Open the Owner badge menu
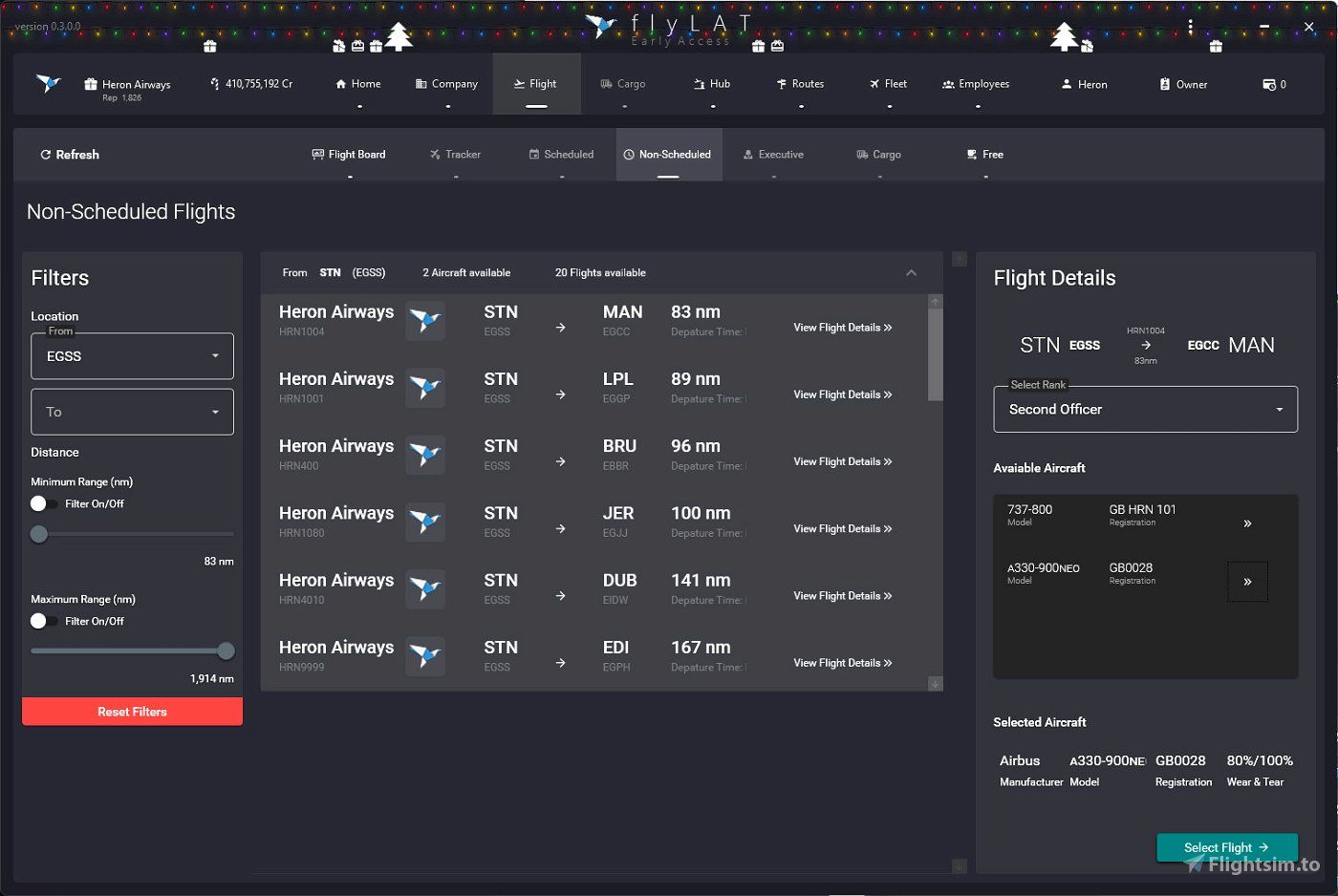1338x896 pixels. click(x=1183, y=84)
